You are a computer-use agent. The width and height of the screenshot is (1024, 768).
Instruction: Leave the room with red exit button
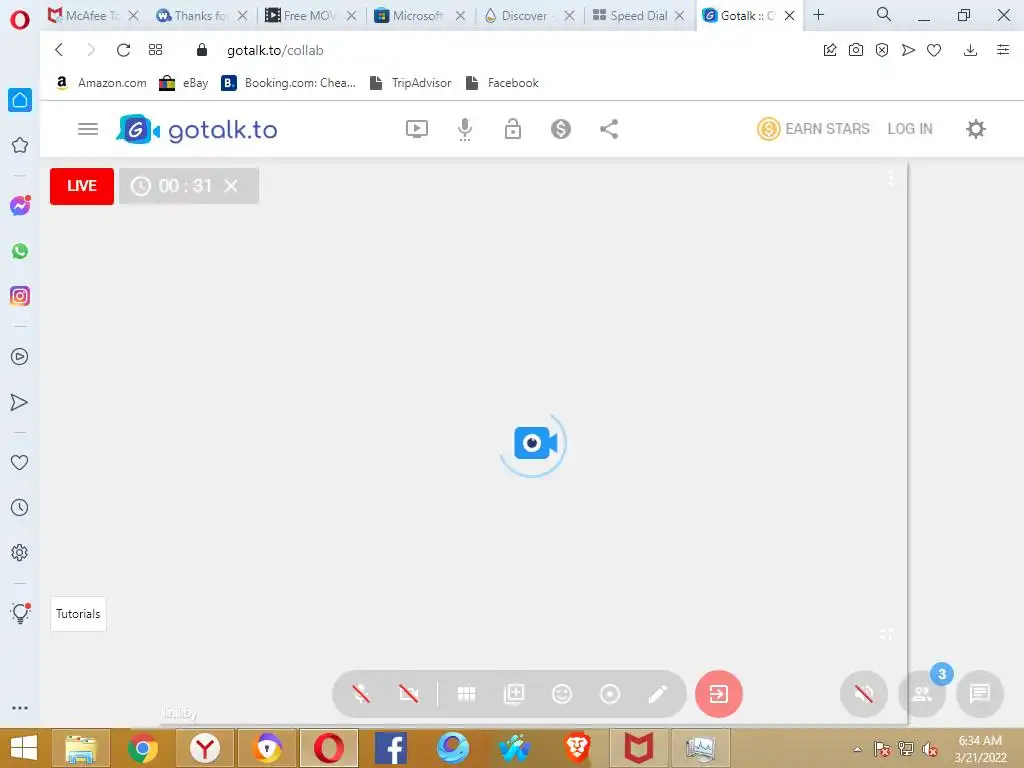point(718,694)
